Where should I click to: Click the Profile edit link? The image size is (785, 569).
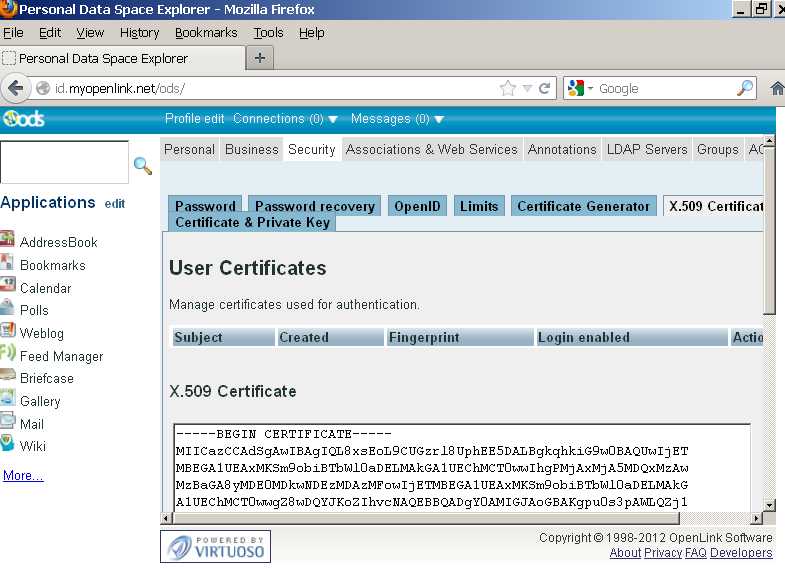click(194, 119)
